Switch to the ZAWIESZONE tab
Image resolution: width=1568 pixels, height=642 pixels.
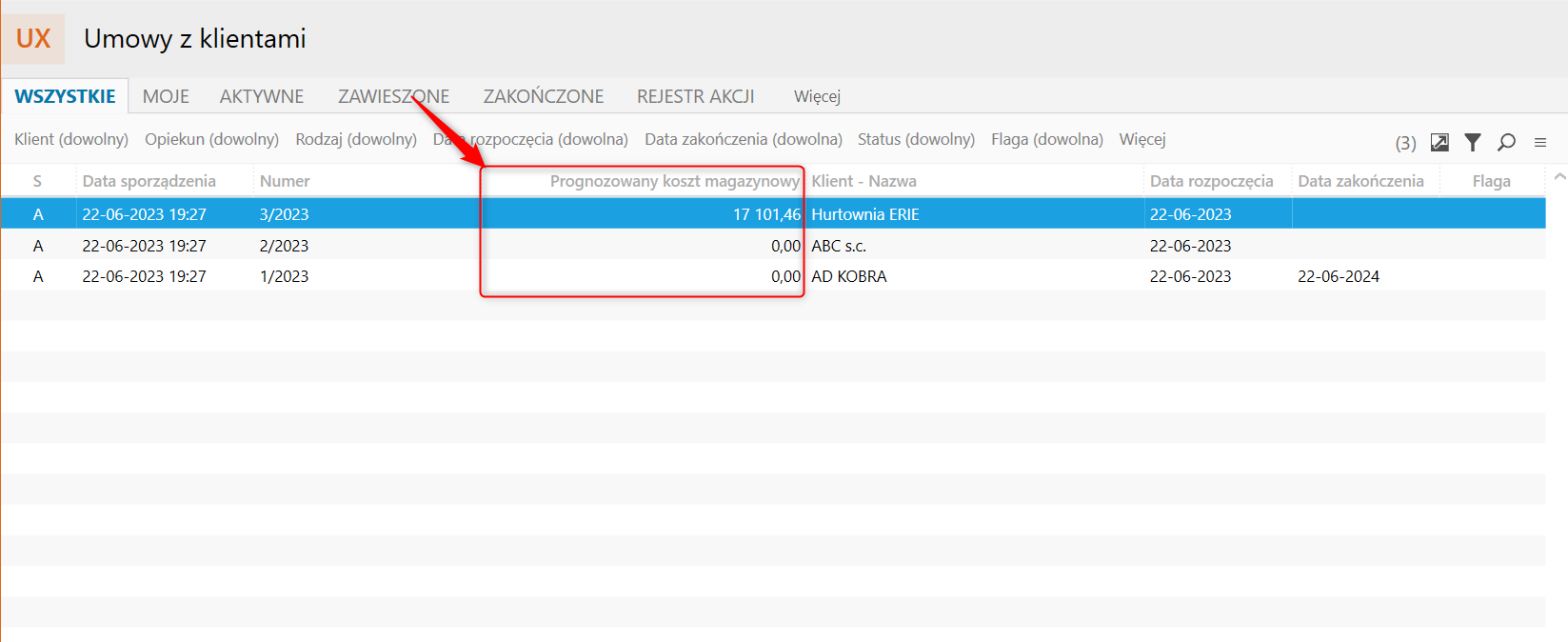coord(393,96)
